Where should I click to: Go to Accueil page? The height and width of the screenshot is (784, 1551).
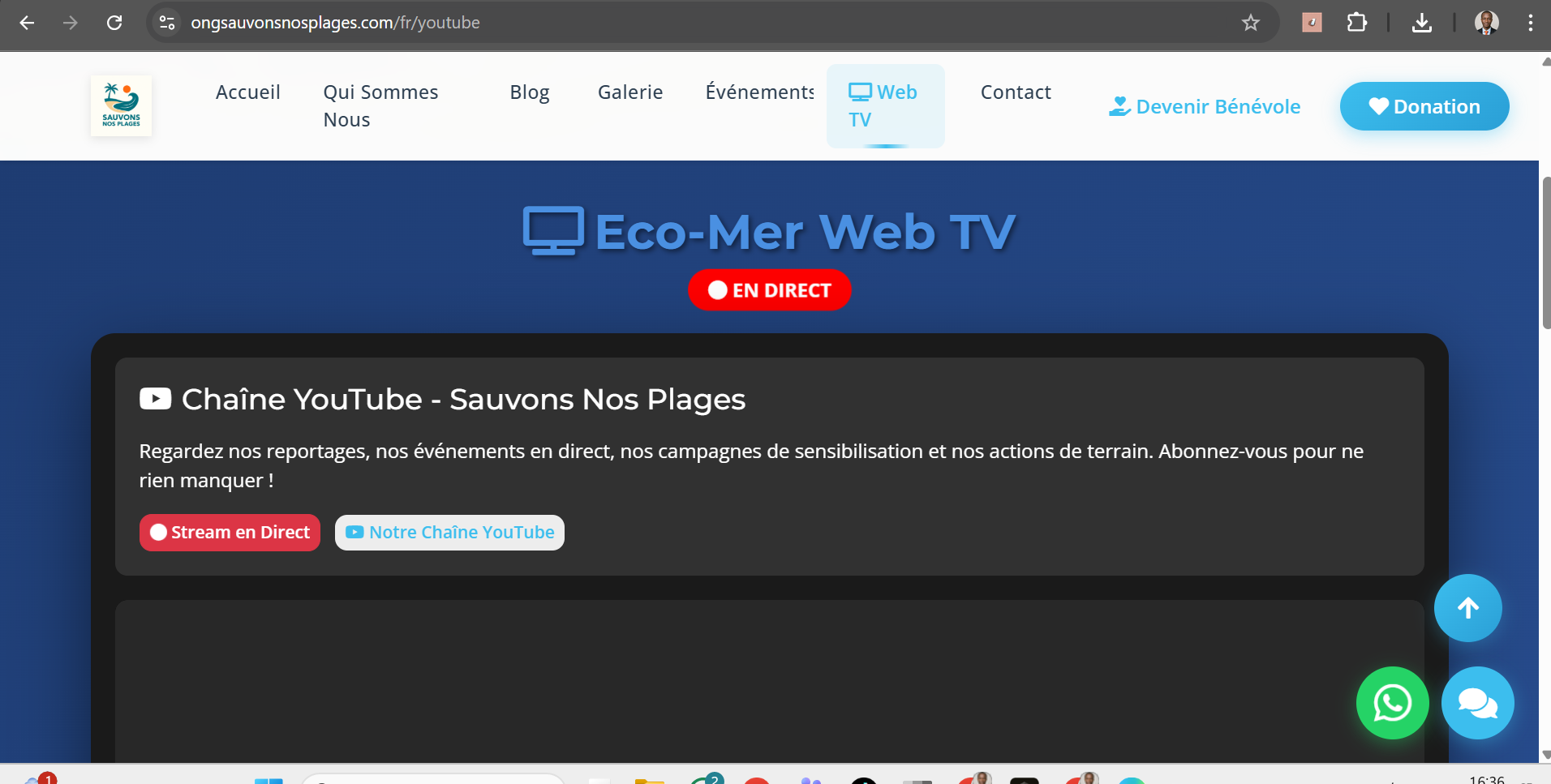247,92
